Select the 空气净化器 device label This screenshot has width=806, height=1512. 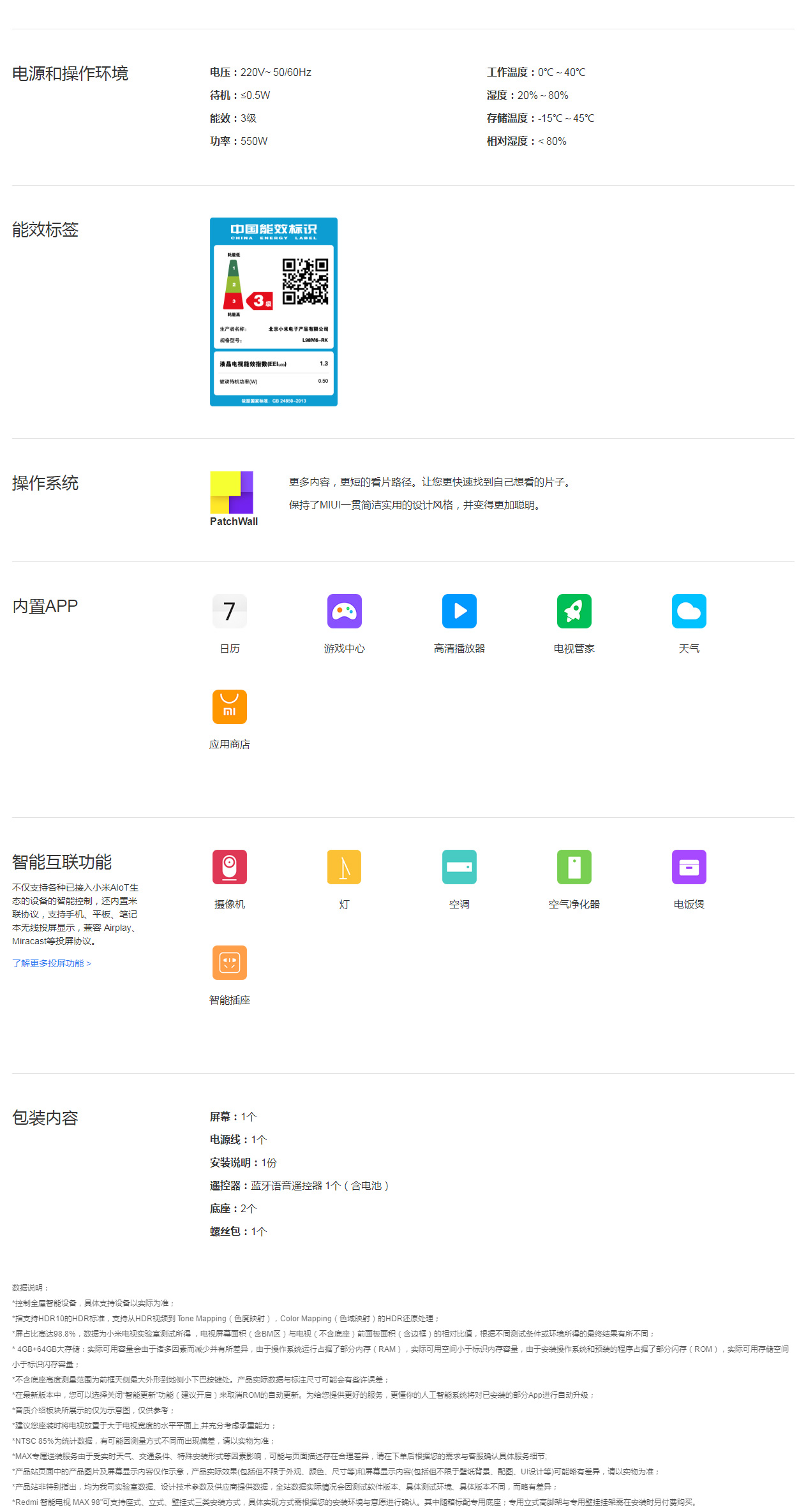[x=574, y=904]
